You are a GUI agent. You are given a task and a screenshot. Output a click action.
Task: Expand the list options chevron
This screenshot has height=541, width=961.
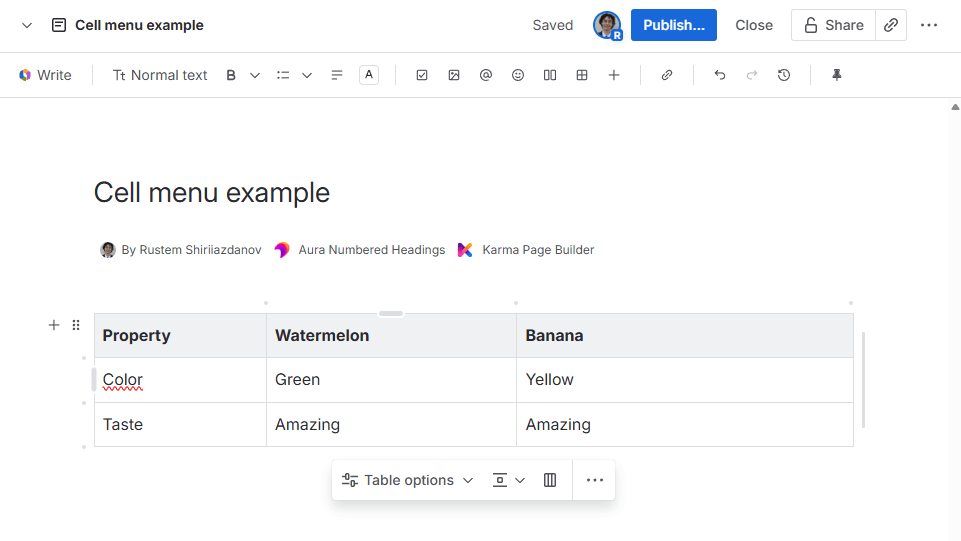[307, 75]
